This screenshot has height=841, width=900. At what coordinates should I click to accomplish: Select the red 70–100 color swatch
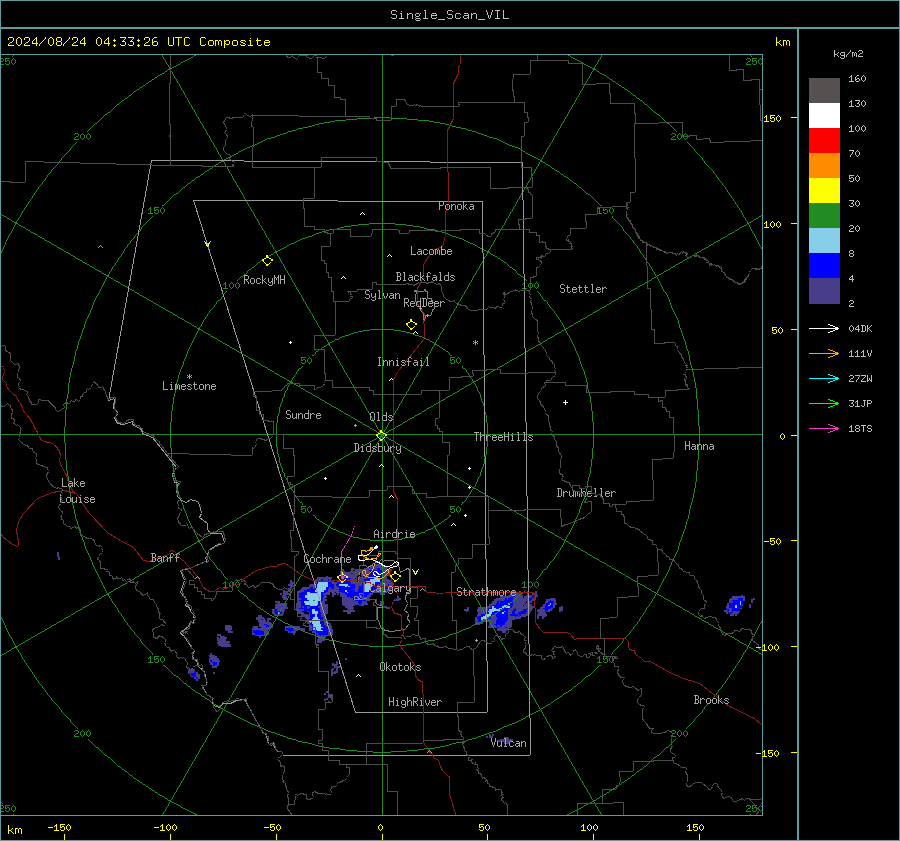click(824, 141)
